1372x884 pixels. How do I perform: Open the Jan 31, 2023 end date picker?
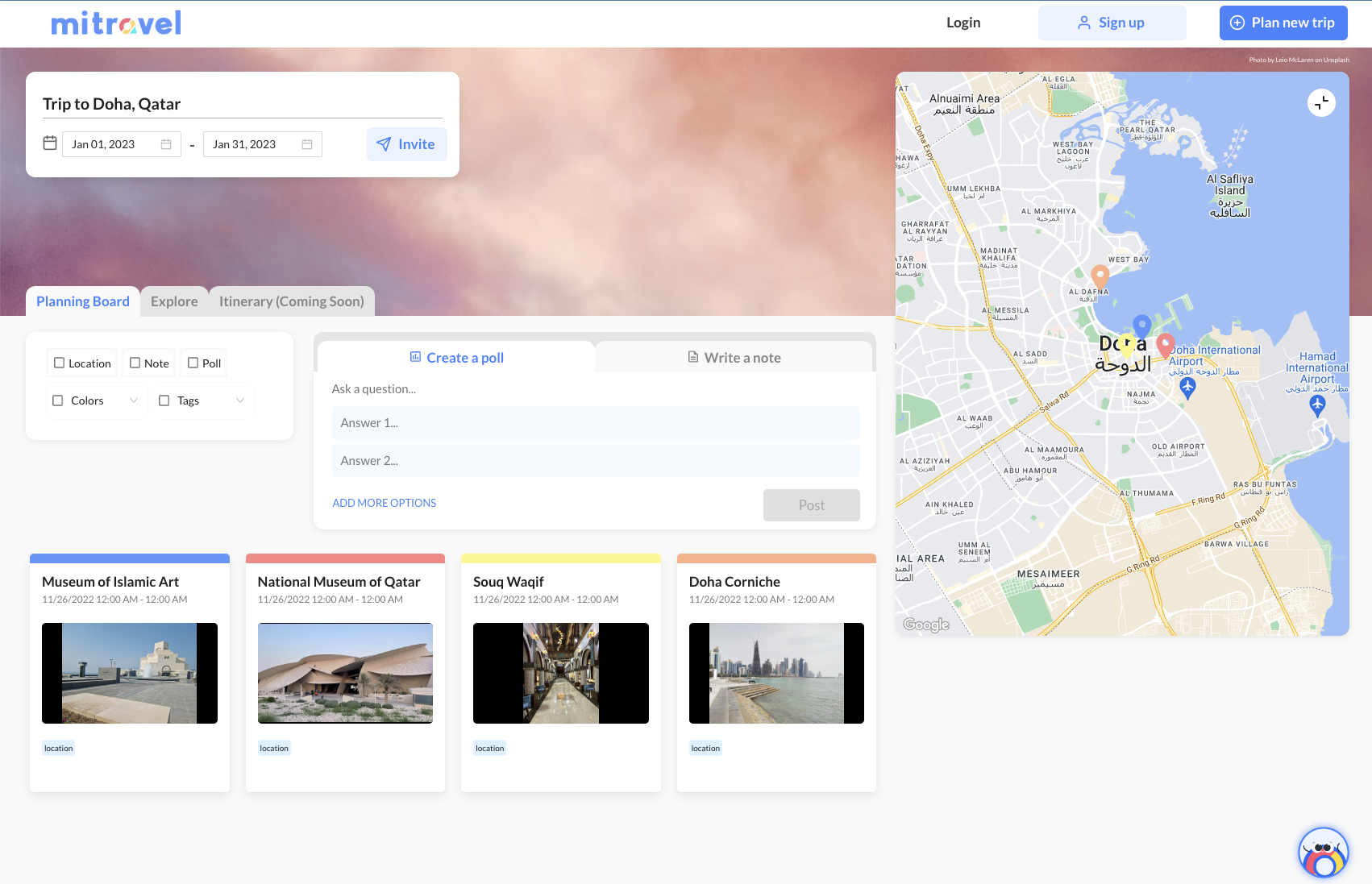click(x=252, y=144)
